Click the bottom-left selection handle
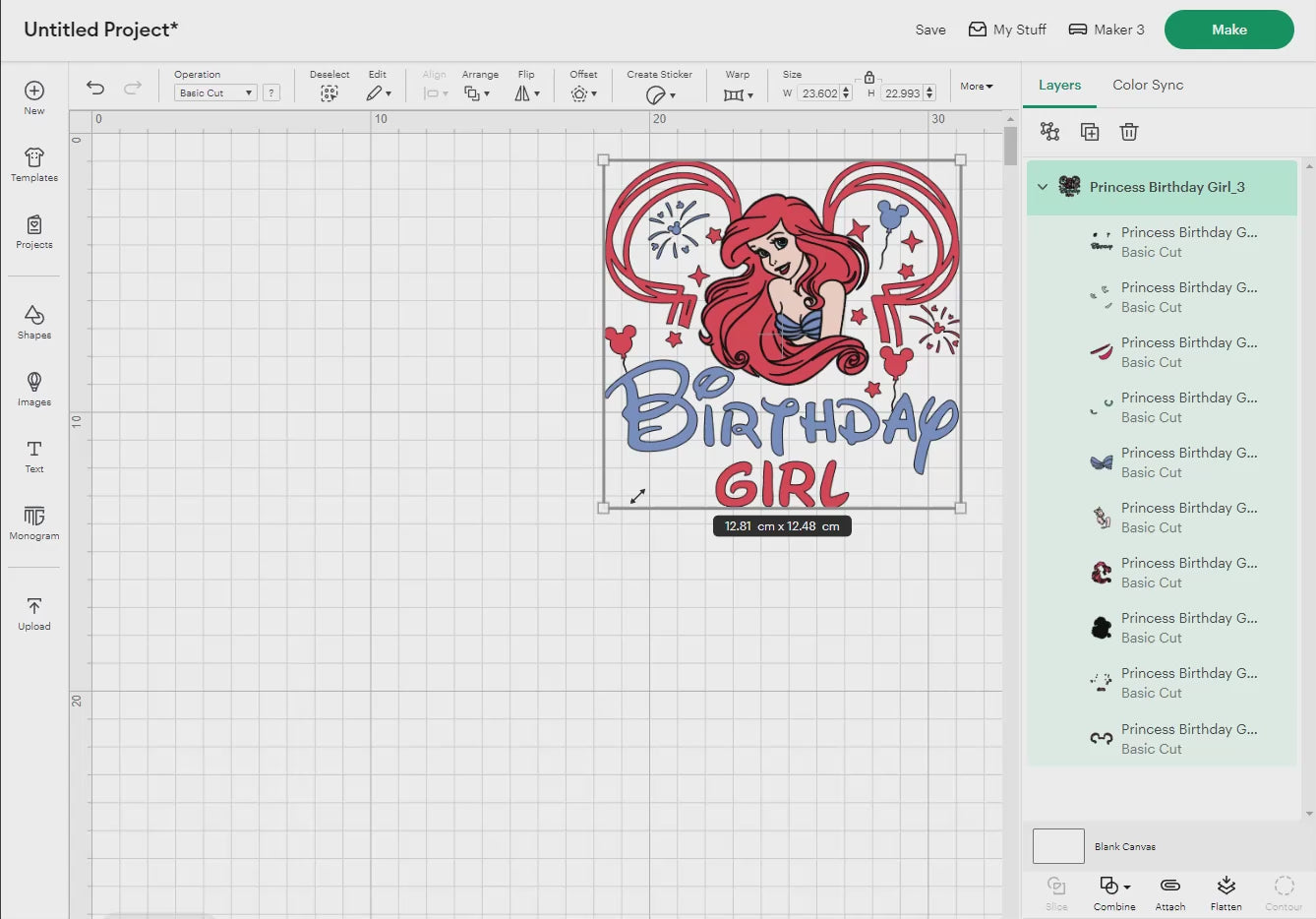 (x=604, y=508)
